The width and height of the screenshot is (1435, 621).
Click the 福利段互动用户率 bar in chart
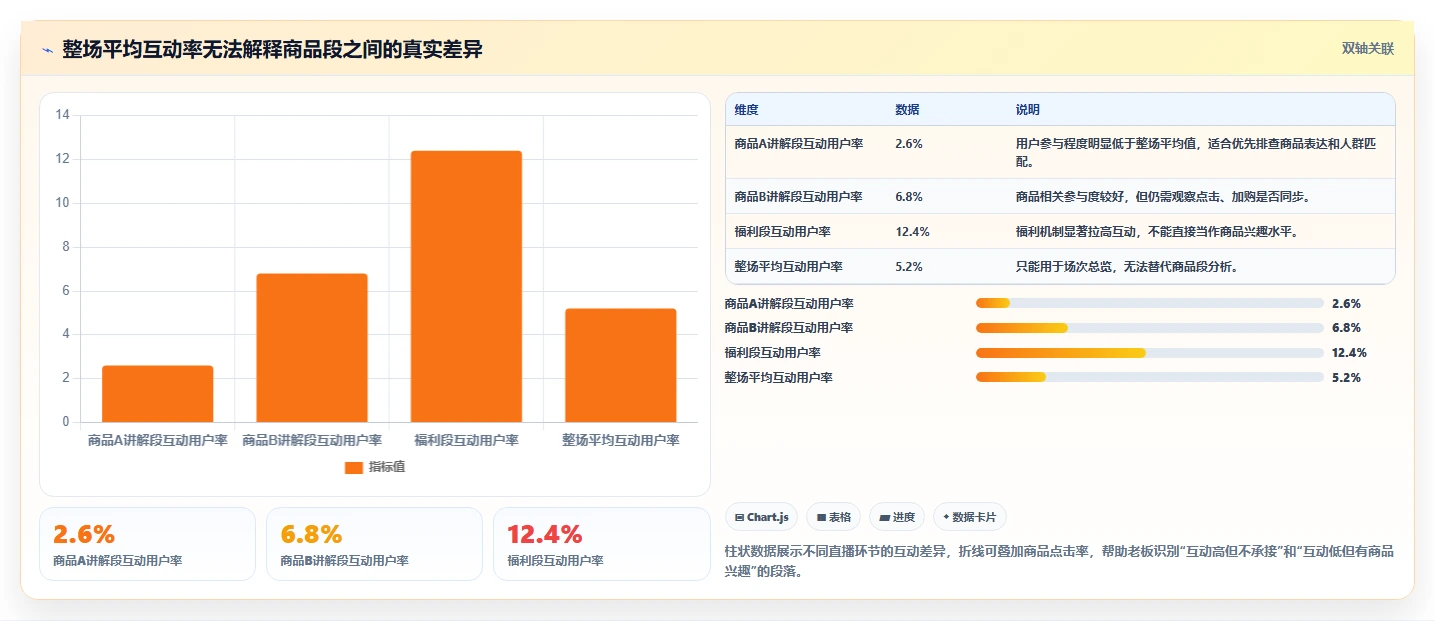[x=466, y=286]
